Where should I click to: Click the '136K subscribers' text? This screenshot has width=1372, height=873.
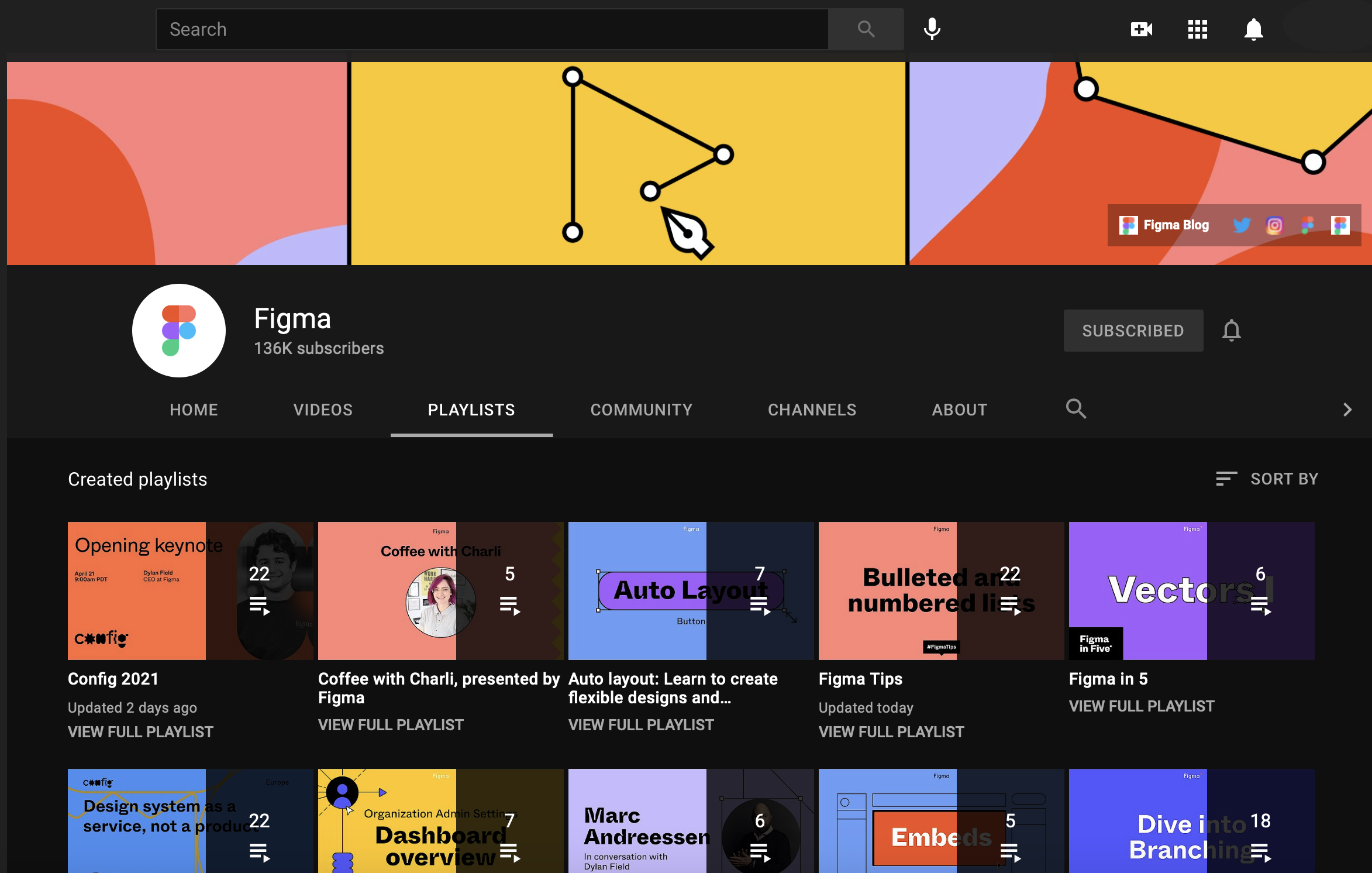319,348
